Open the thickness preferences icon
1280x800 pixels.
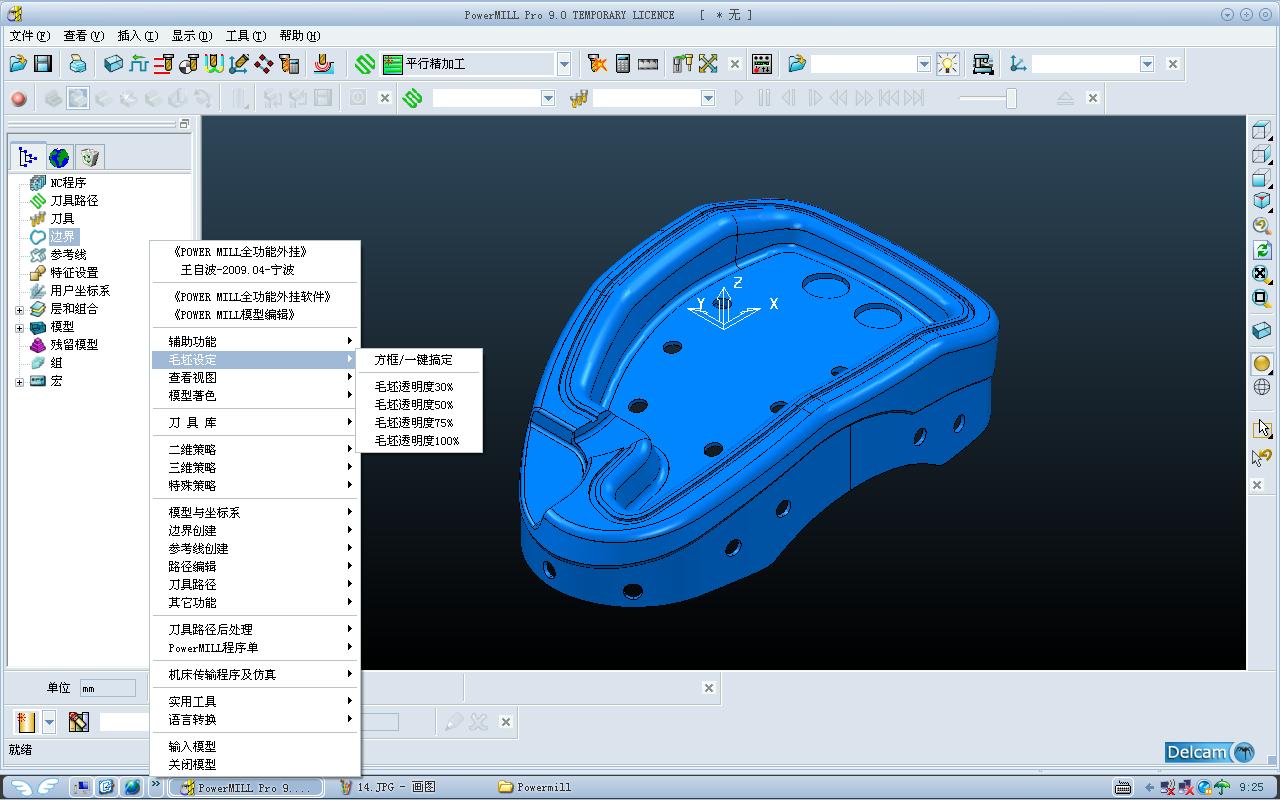(x=264, y=63)
